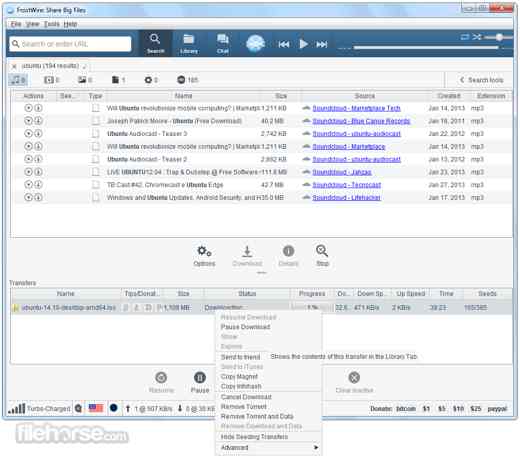Viewport: 520px width, 459px height.
Task: Filter results by video files
Action: click(51, 80)
